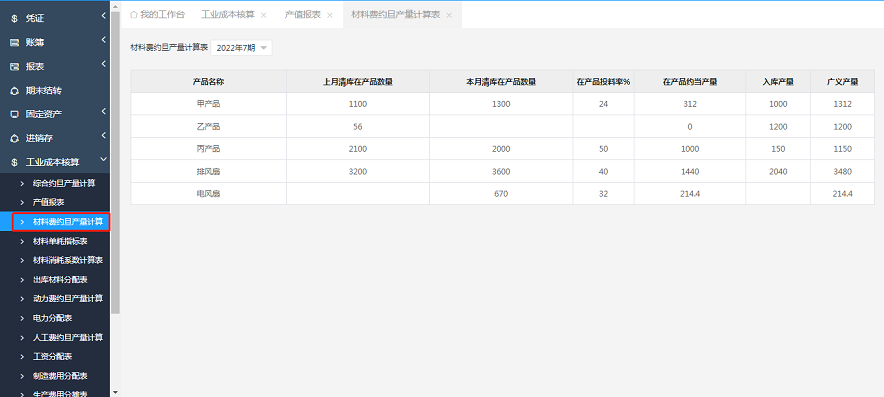
Task: Click the arrow beside 工资分配表
Action: click(x=22, y=356)
